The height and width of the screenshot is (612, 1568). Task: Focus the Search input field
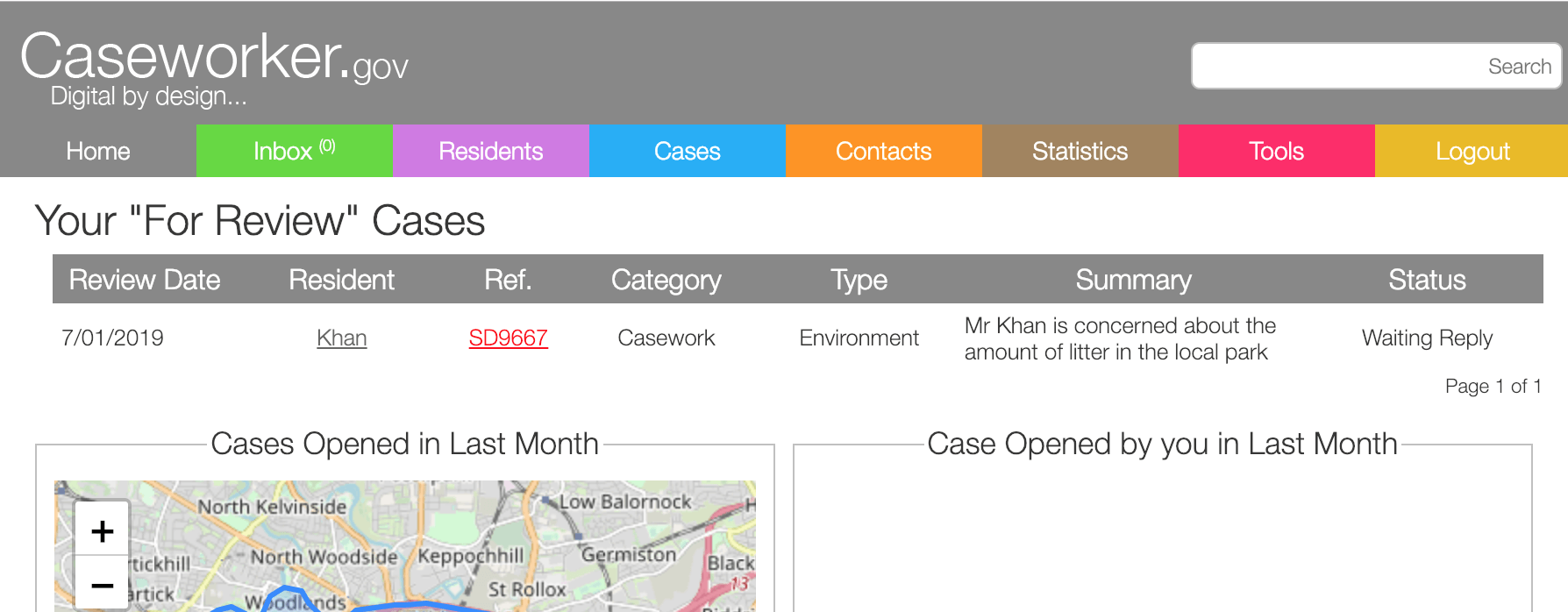[1375, 66]
